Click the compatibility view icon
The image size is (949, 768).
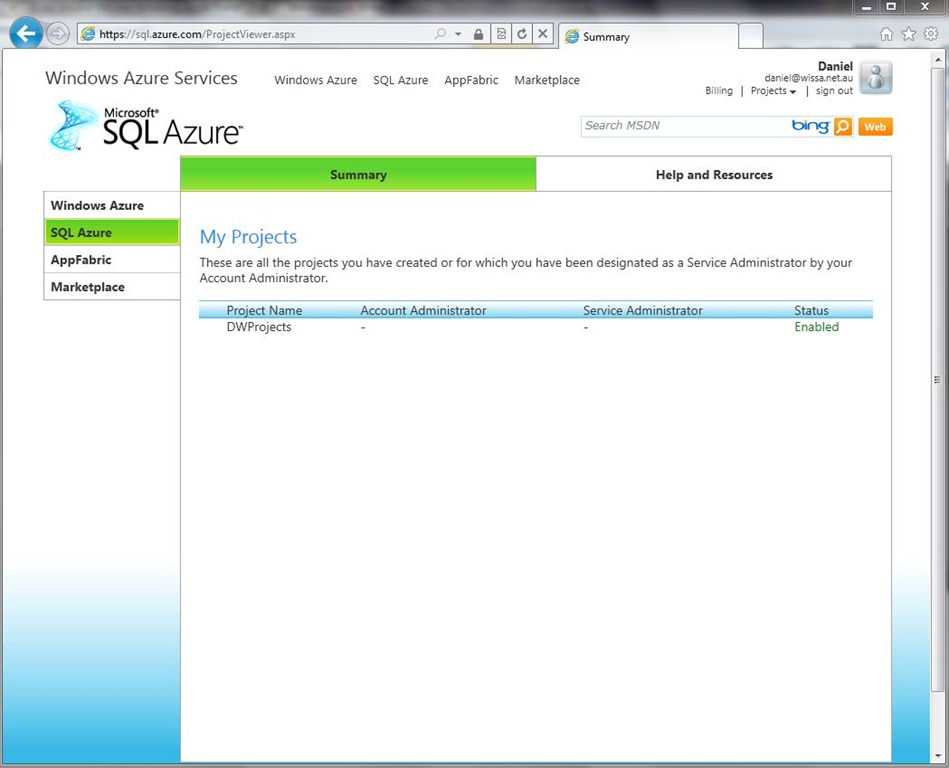tap(501, 34)
